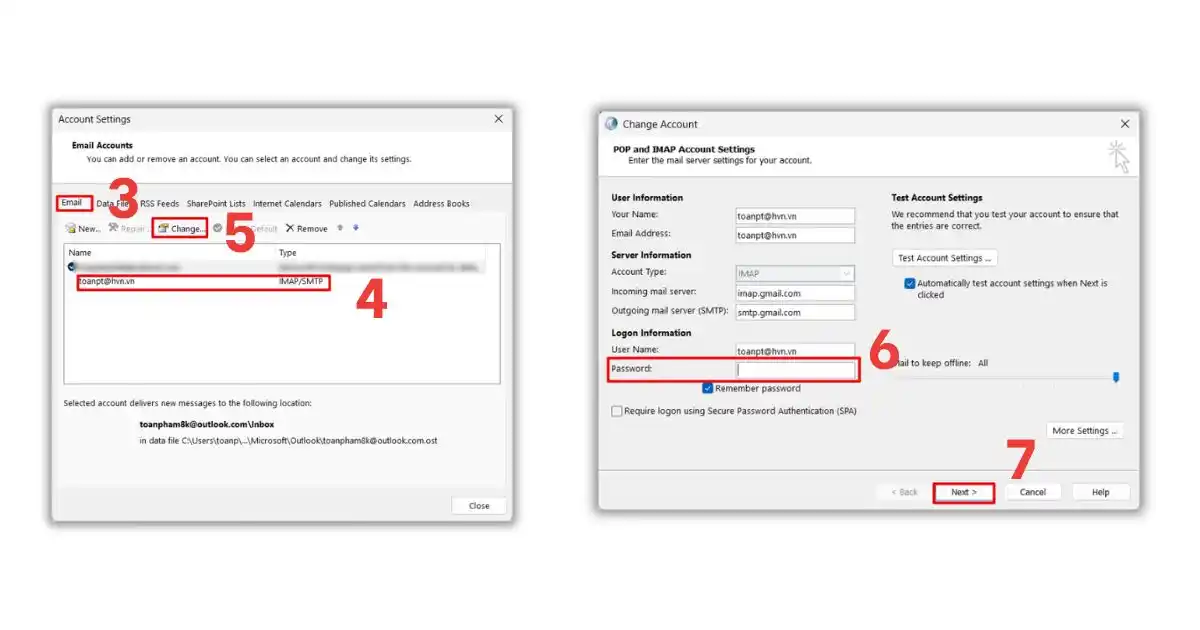Open the Email tab
Viewport: 1200px width, 630px height.
(72, 203)
